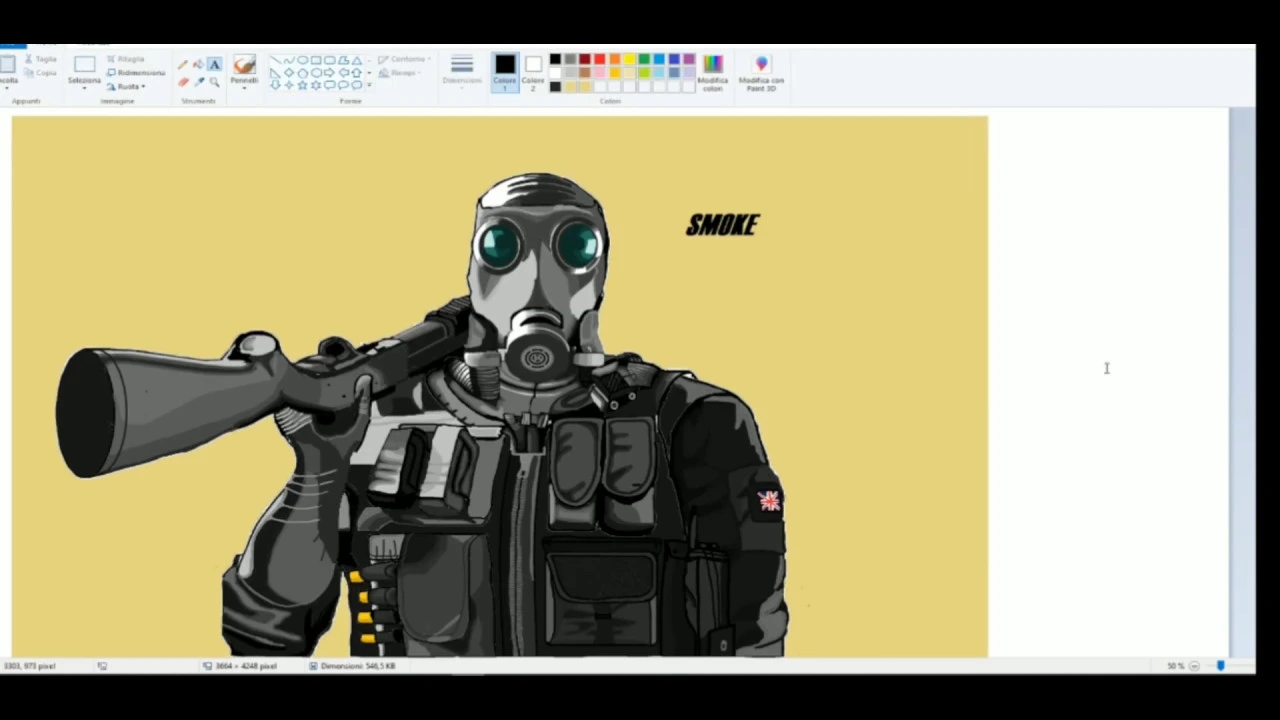1280x720 pixels.
Task: Activate Colore 1 foreground selector
Action: 505,73
